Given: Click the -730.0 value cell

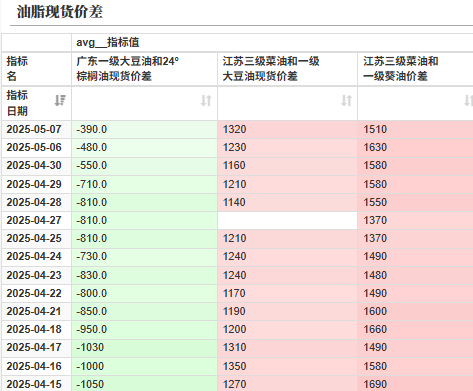Looking at the screenshot, I should click(x=144, y=256).
